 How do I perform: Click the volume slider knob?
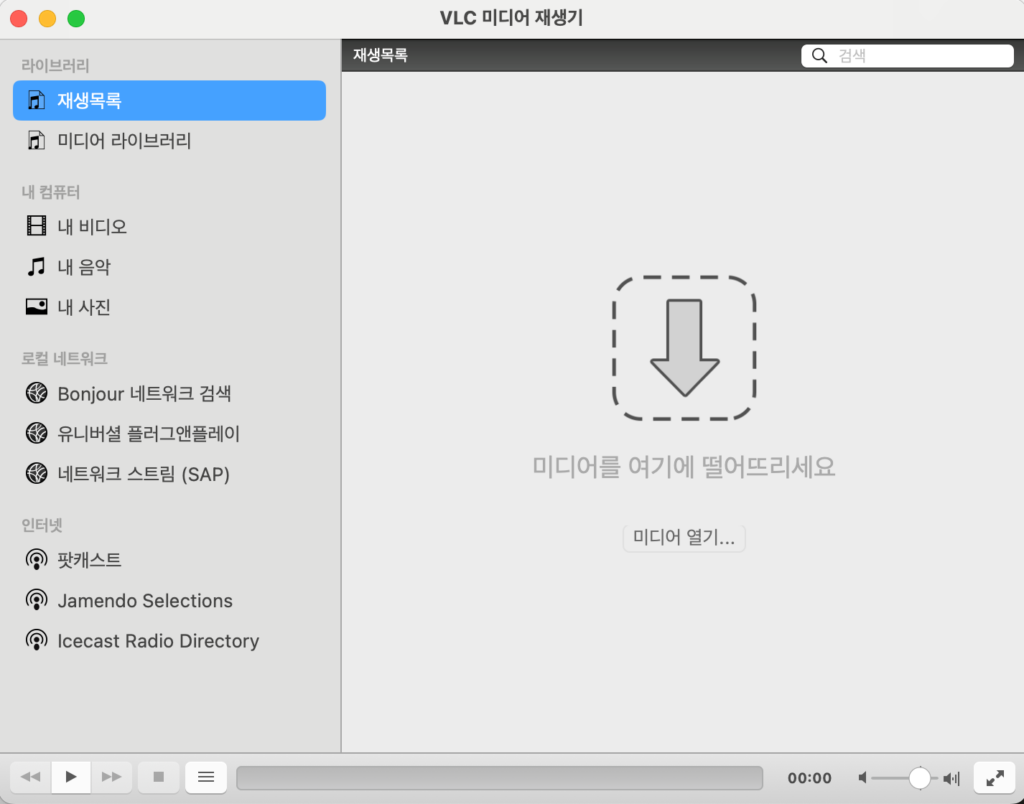(x=920, y=777)
